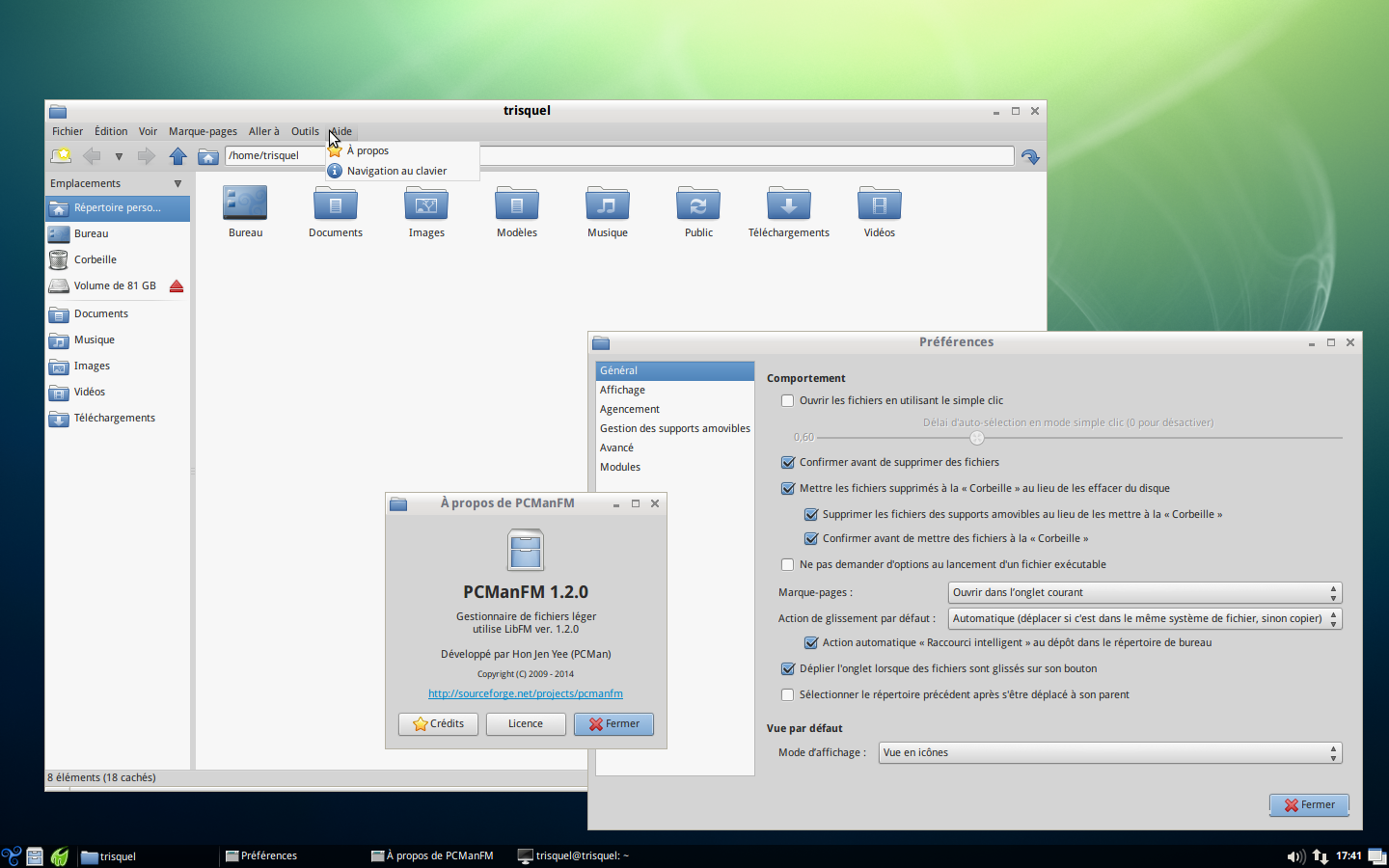
Task: Switch to Affichage preferences page
Action: 674,390
